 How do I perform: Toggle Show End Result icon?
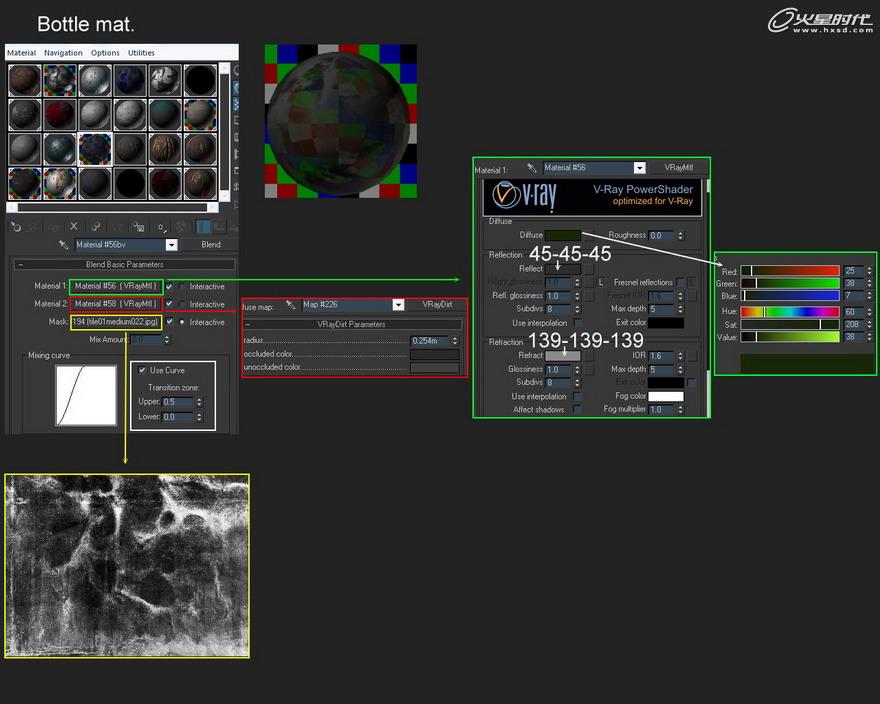coord(203,227)
